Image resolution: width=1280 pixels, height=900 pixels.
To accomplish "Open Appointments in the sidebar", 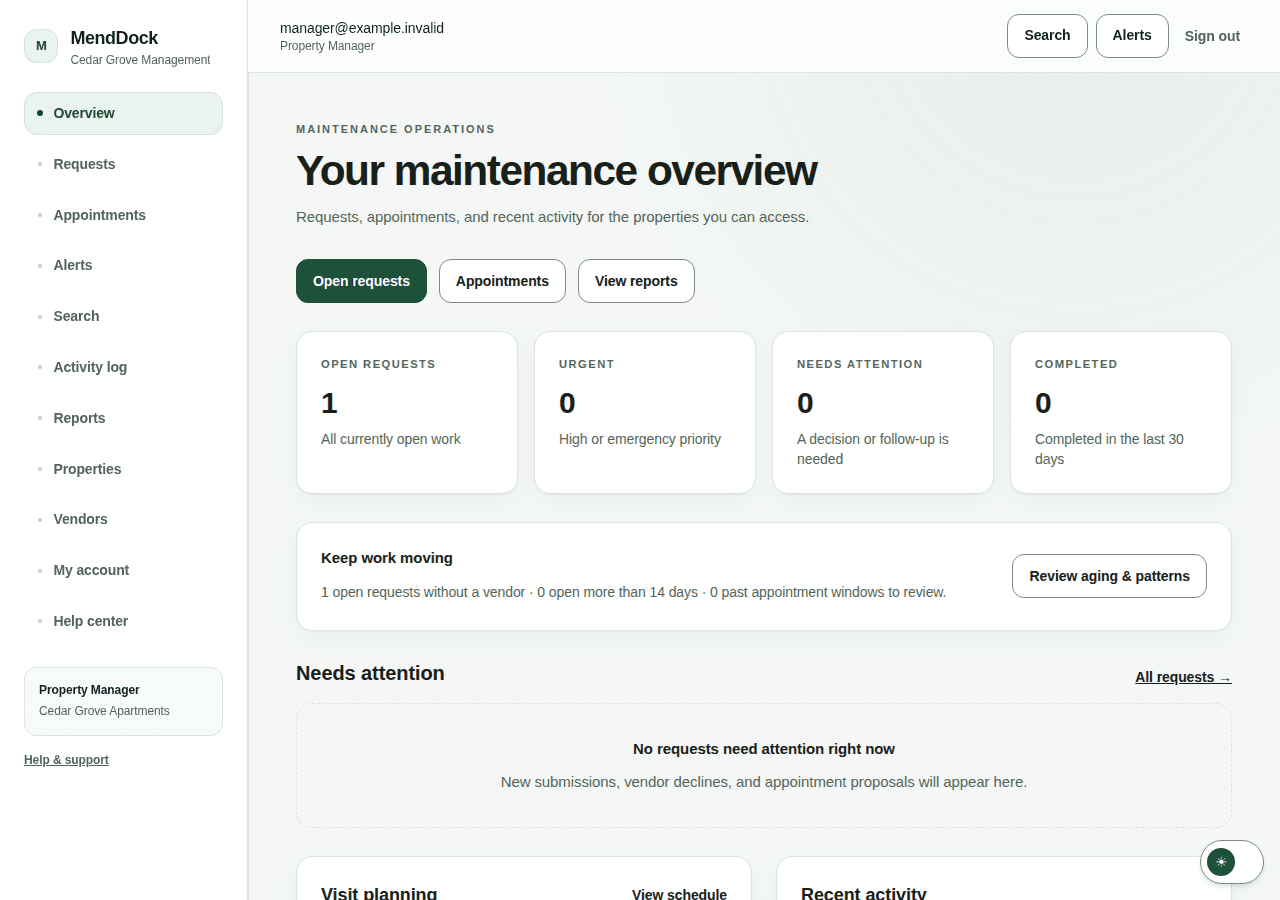I will point(123,215).
